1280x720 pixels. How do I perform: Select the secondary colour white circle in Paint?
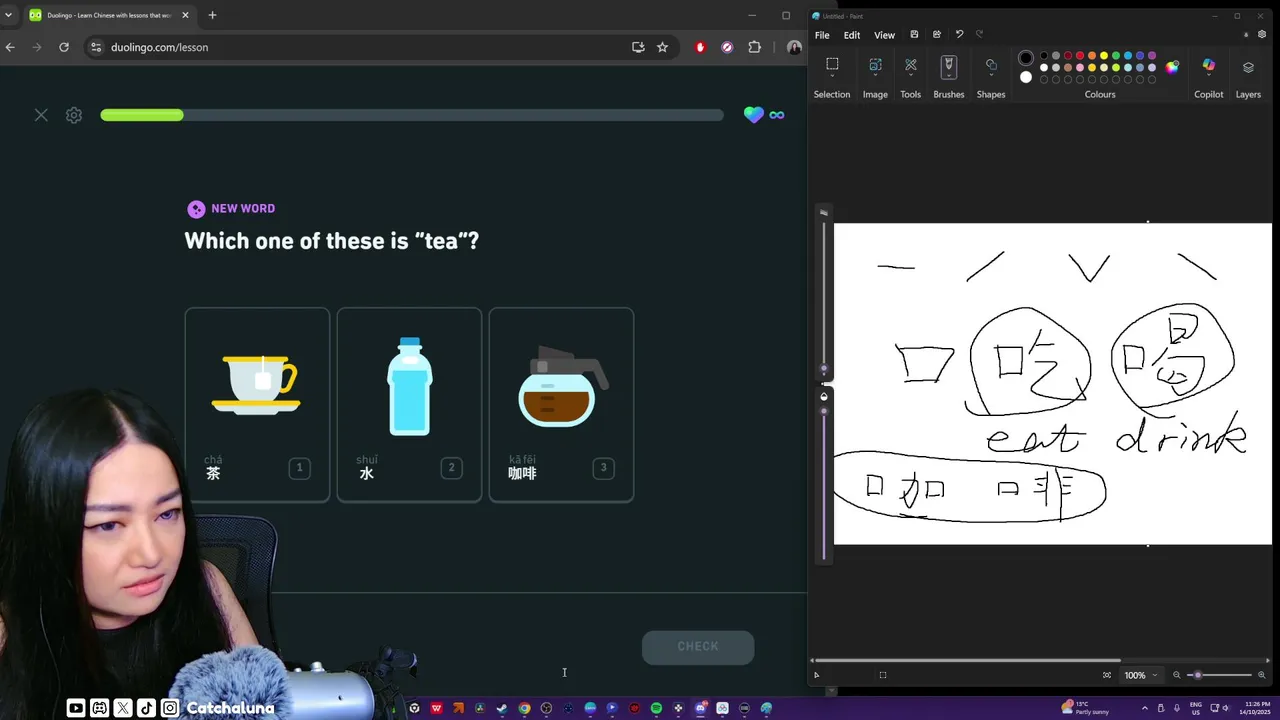click(1026, 77)
